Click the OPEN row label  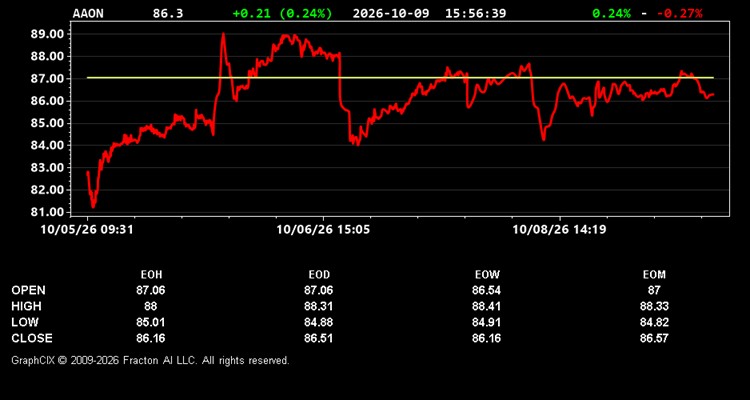[28, 290]
